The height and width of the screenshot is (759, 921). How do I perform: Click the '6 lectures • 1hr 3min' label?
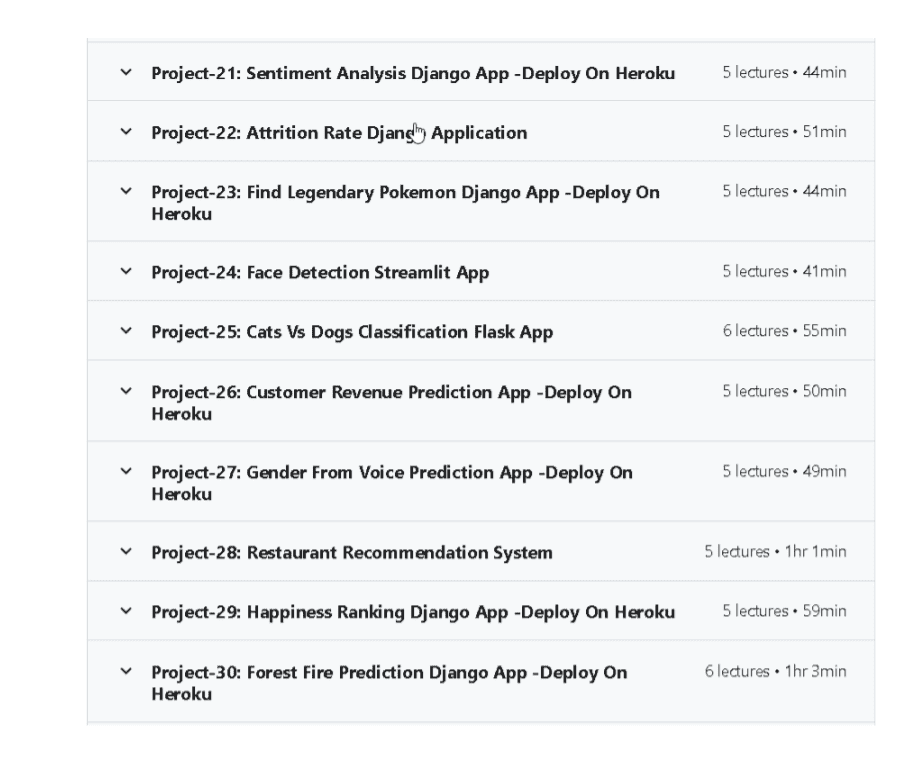(x=775, y=671)
